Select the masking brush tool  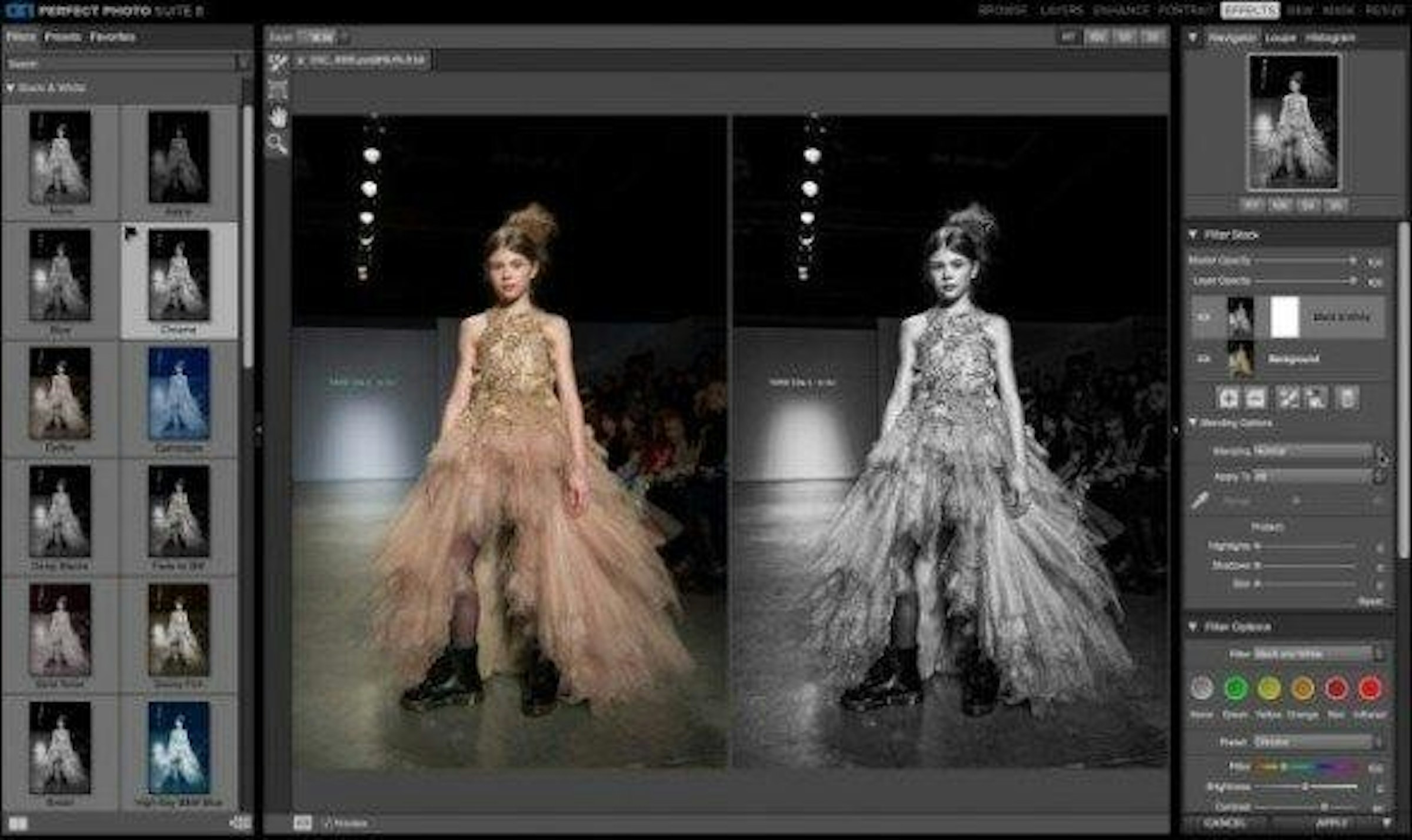point(279,63)
